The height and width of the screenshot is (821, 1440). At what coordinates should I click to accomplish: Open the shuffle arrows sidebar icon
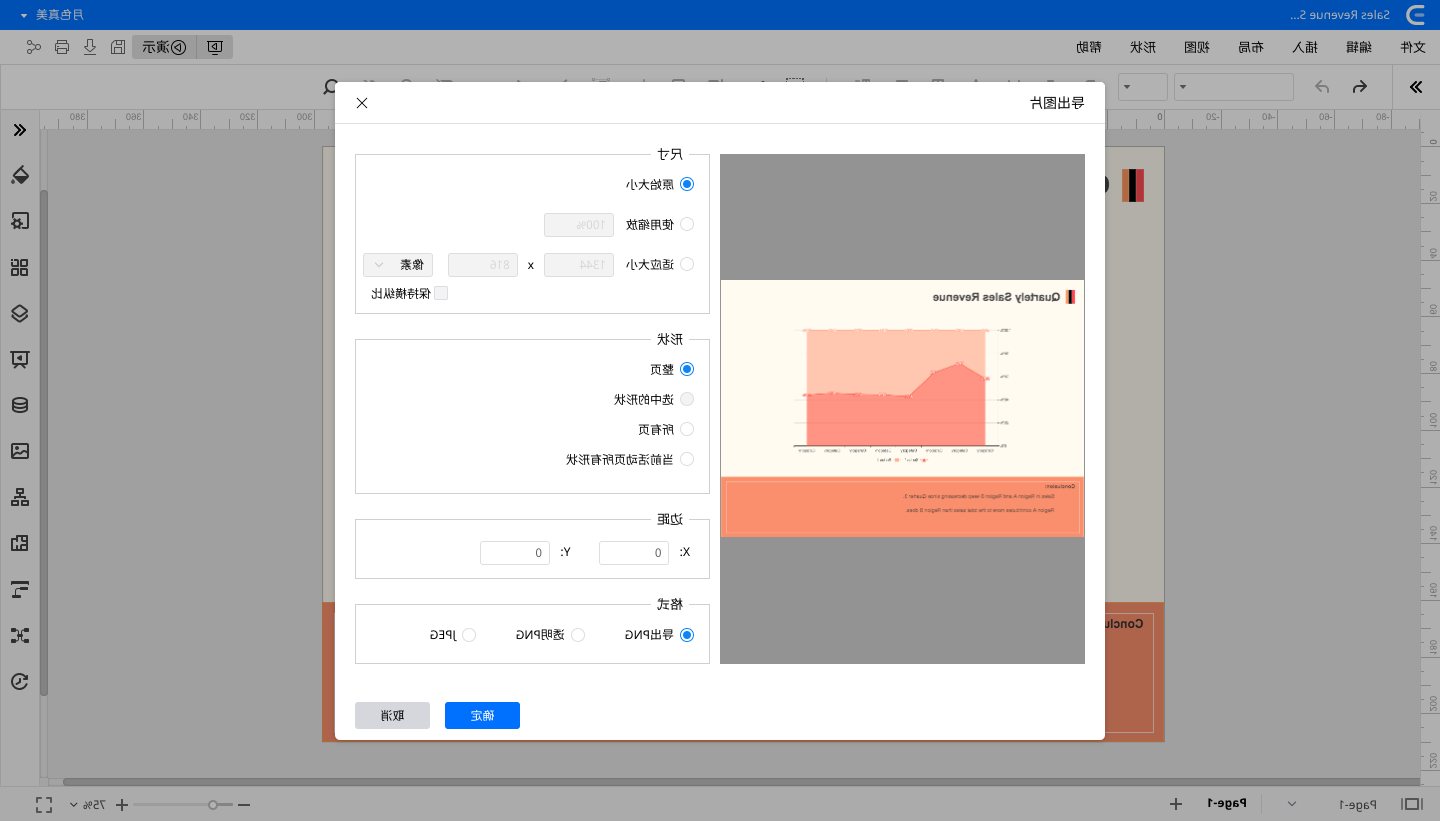(20, 635)
